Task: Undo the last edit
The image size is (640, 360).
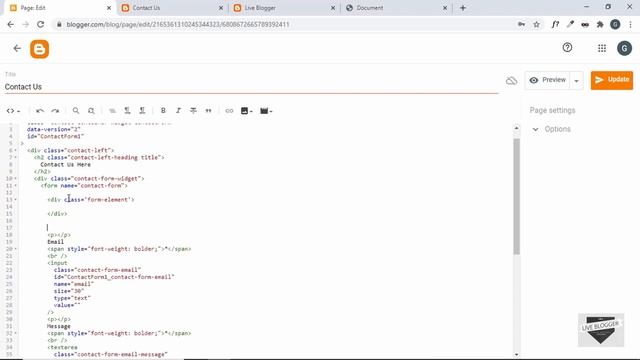Action: click(40, 111)
